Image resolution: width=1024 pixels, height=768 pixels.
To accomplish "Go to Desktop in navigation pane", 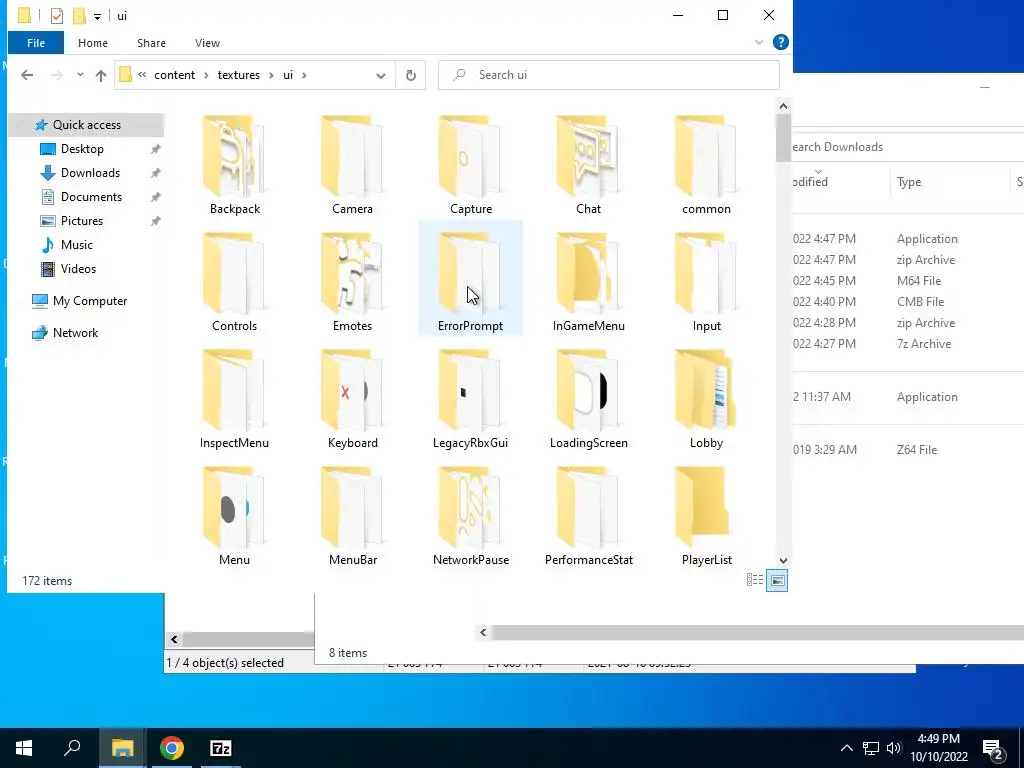I will [x=82, y=149].
